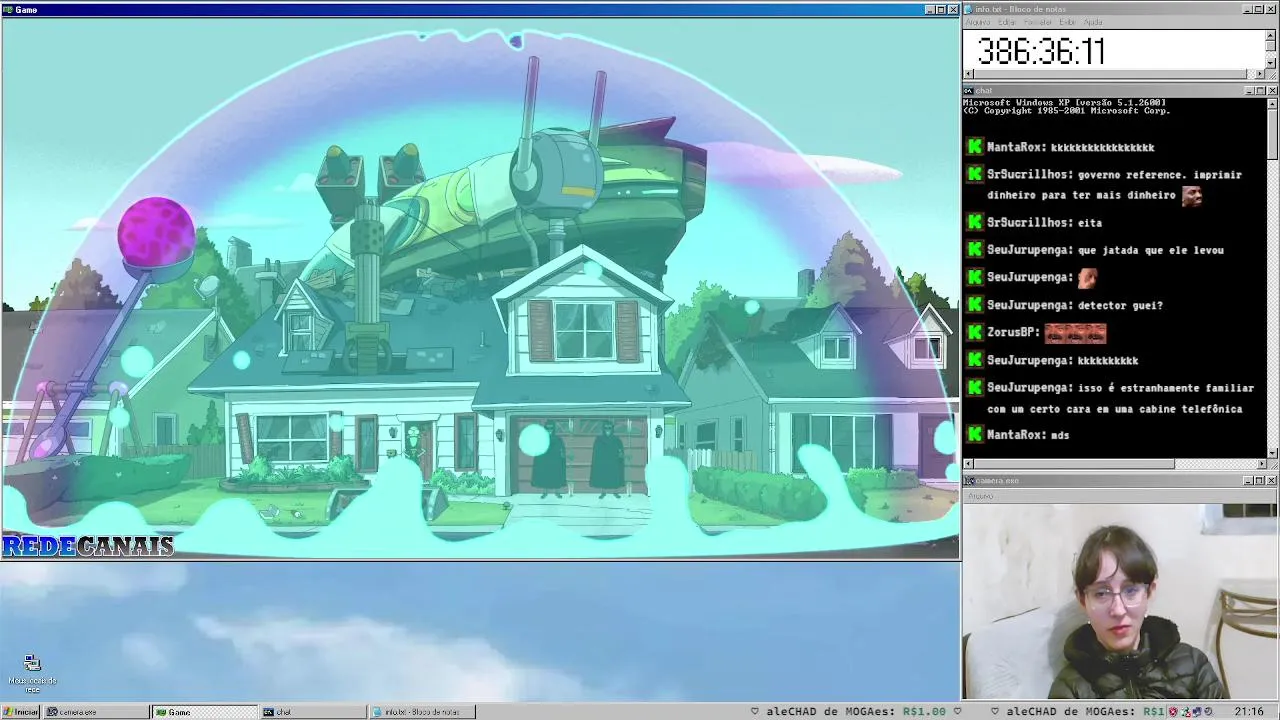The width and height of the screenshot is (1280, 720).
Task: Click notepad vertical scrollbar down arrow
Action: click(x=1271, y=63)
